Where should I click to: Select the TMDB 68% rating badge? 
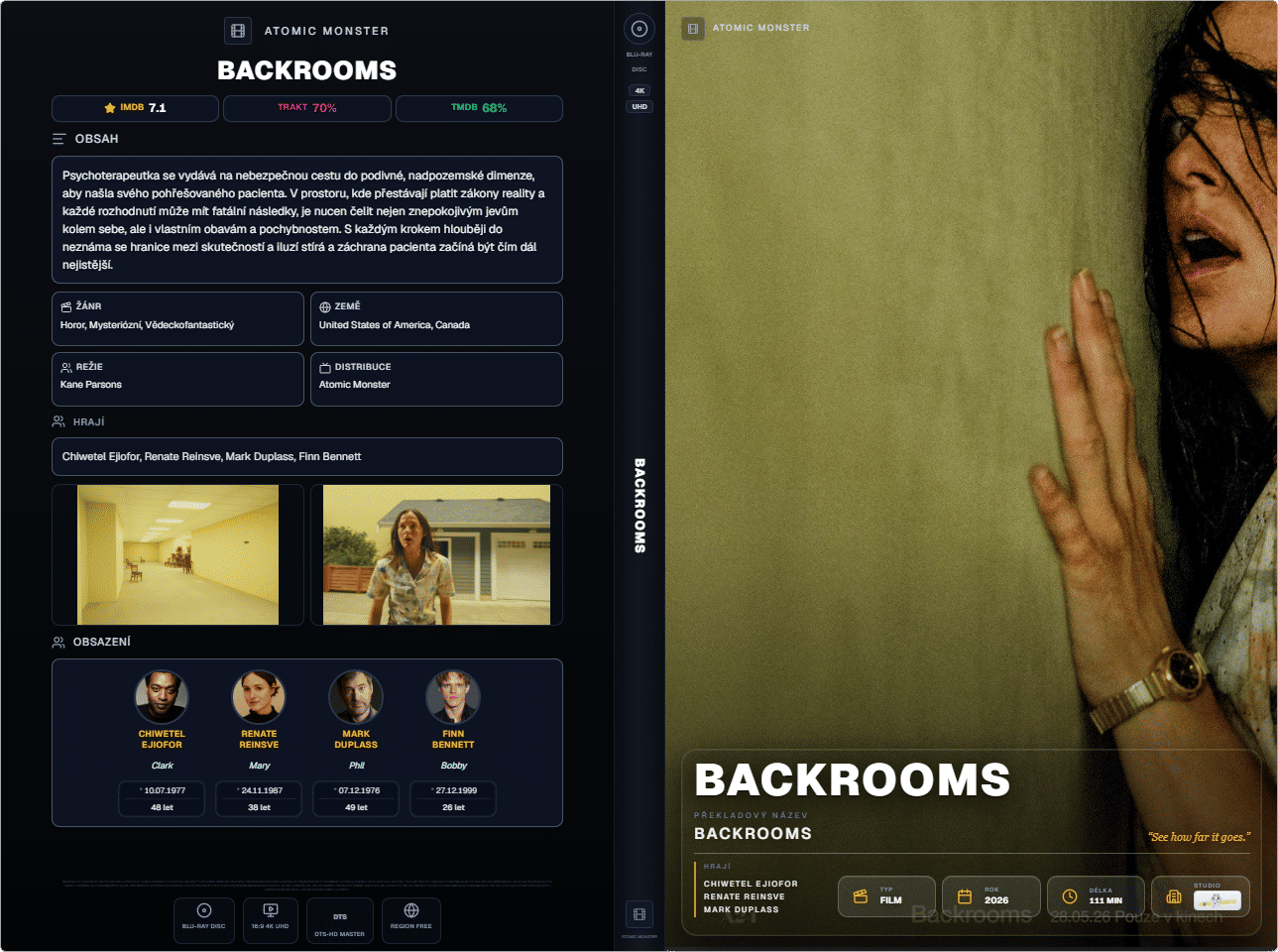tap(479, 108)
